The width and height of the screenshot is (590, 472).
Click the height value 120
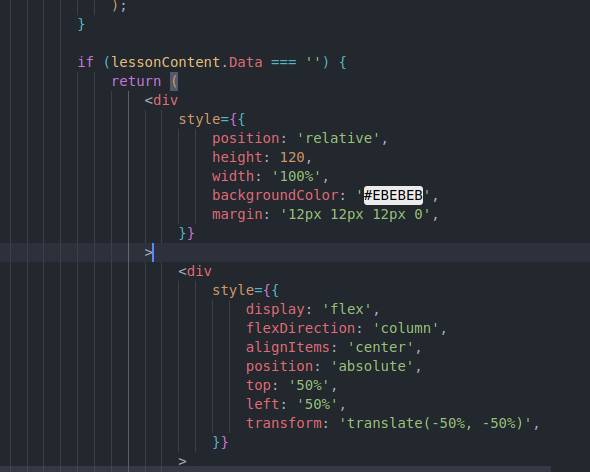[292, 157]
